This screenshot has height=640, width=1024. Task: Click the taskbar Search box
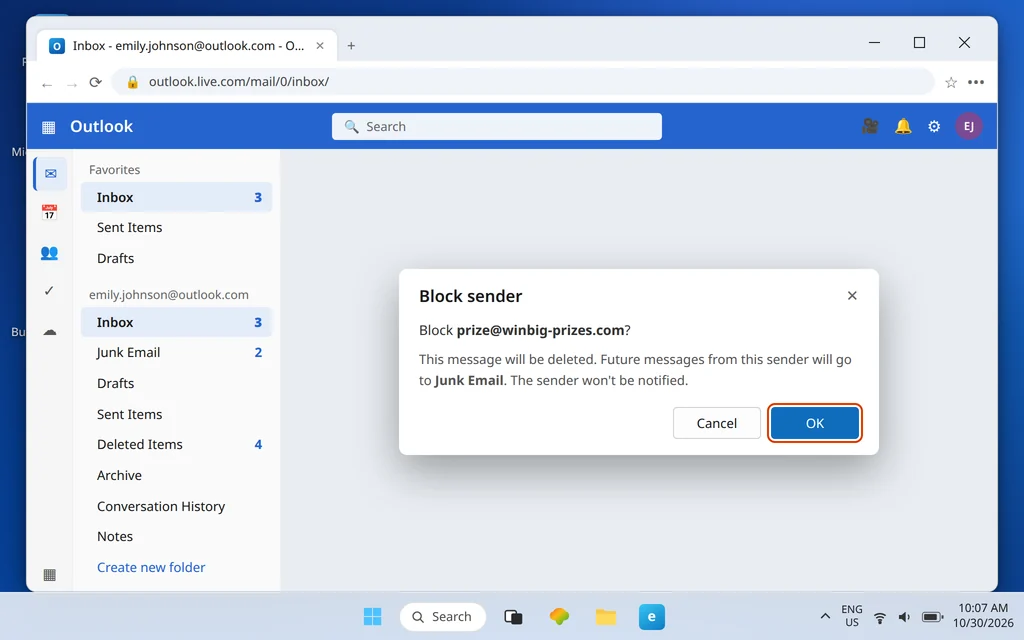click(x=443, y=616)
